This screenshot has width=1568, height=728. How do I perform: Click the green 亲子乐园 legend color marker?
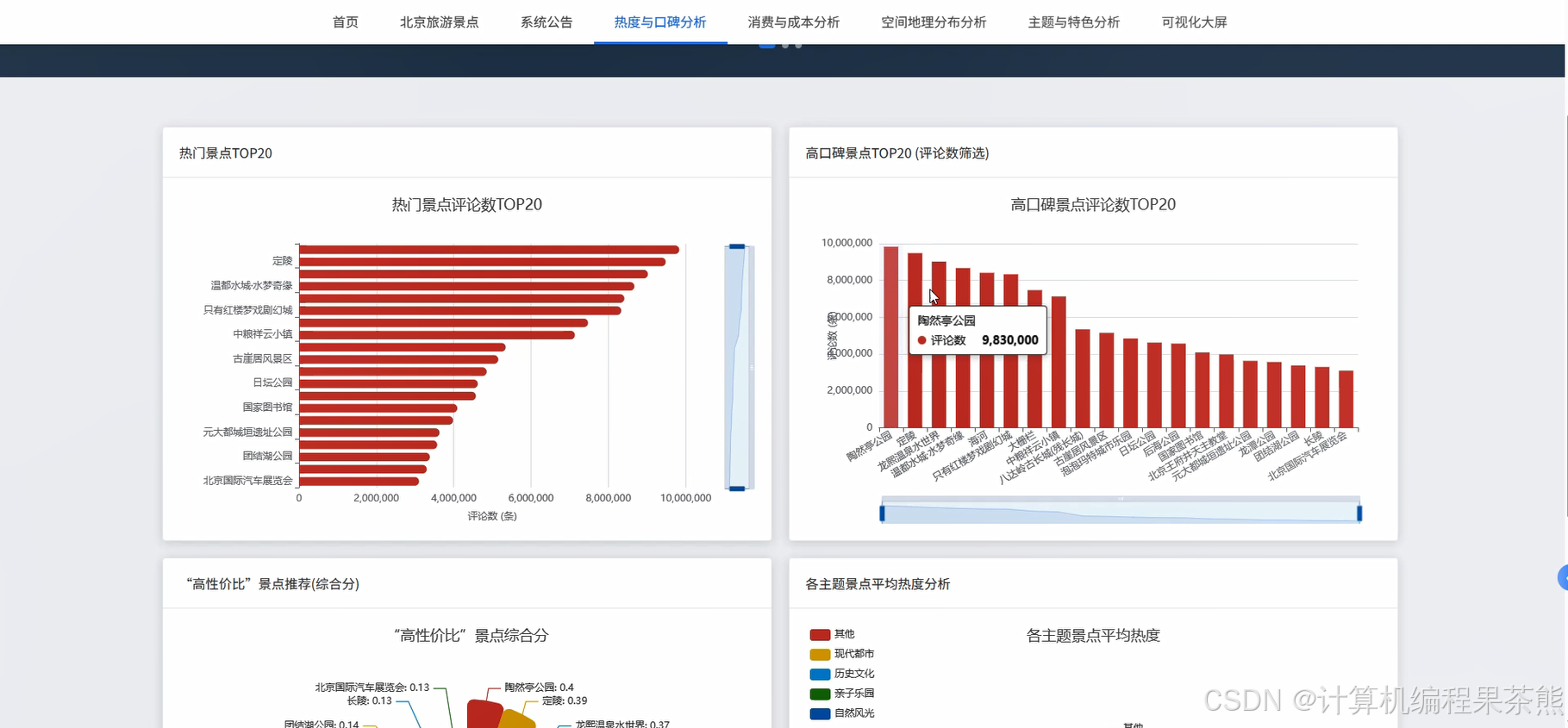(x=820, y=694)
